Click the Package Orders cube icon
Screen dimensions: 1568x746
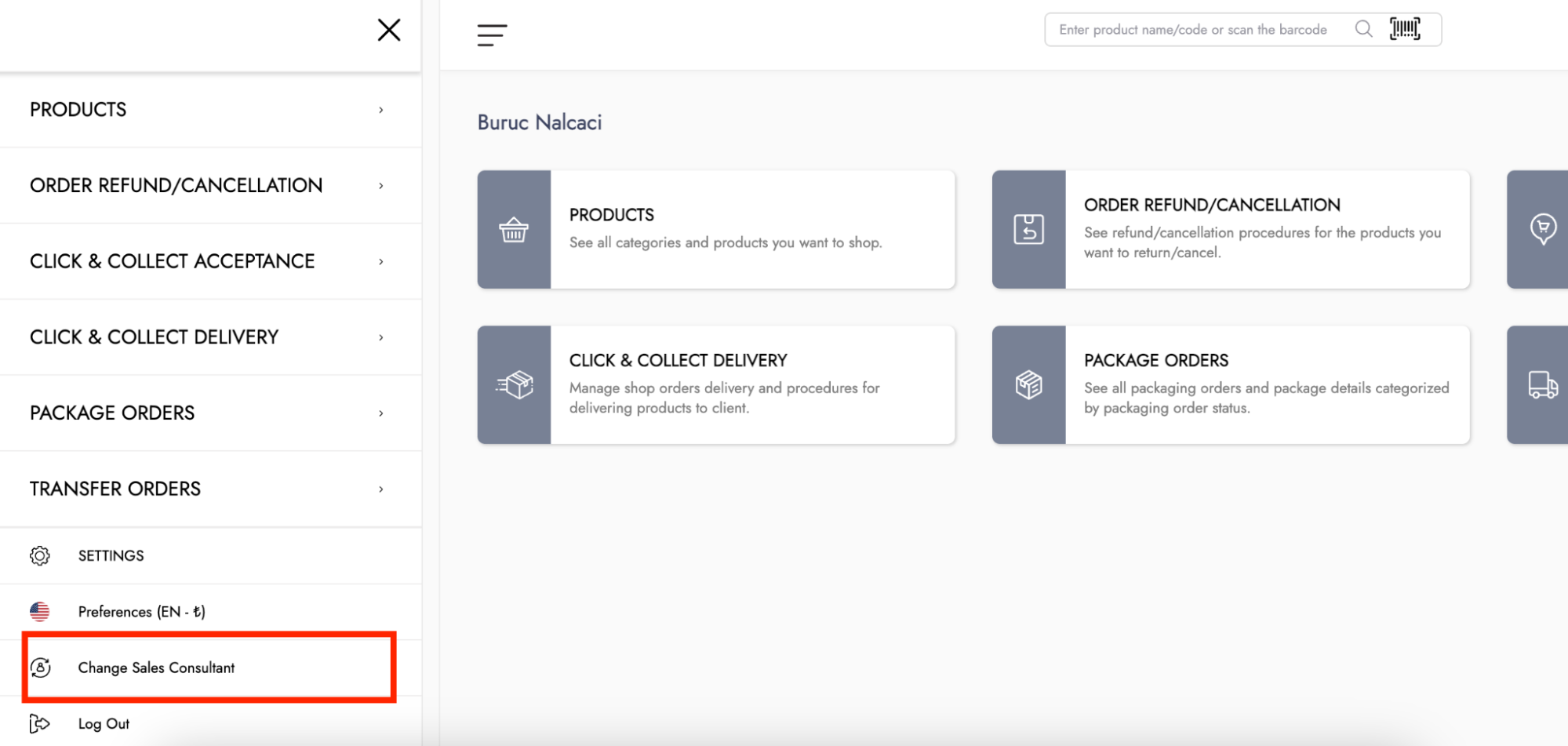coord(1028,385)
